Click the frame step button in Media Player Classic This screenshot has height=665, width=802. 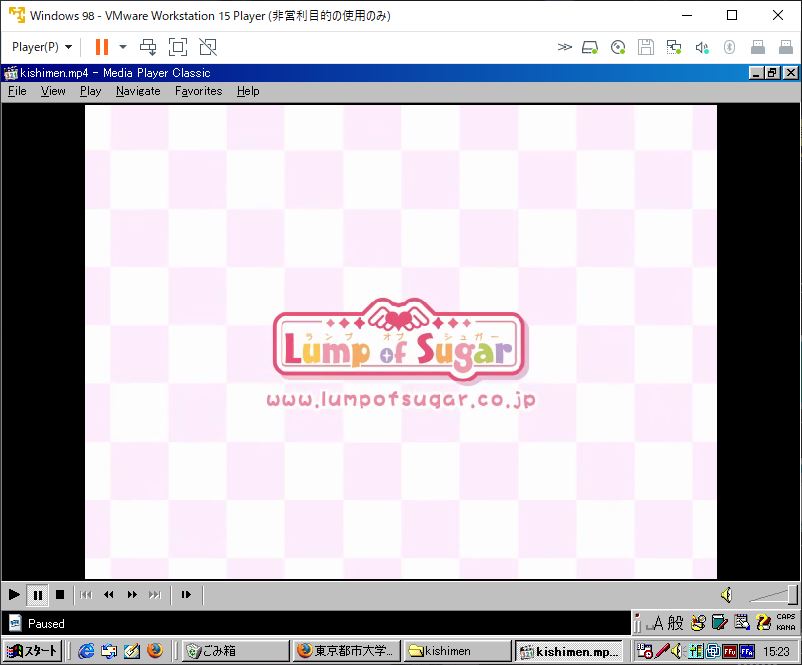point(186,595)
